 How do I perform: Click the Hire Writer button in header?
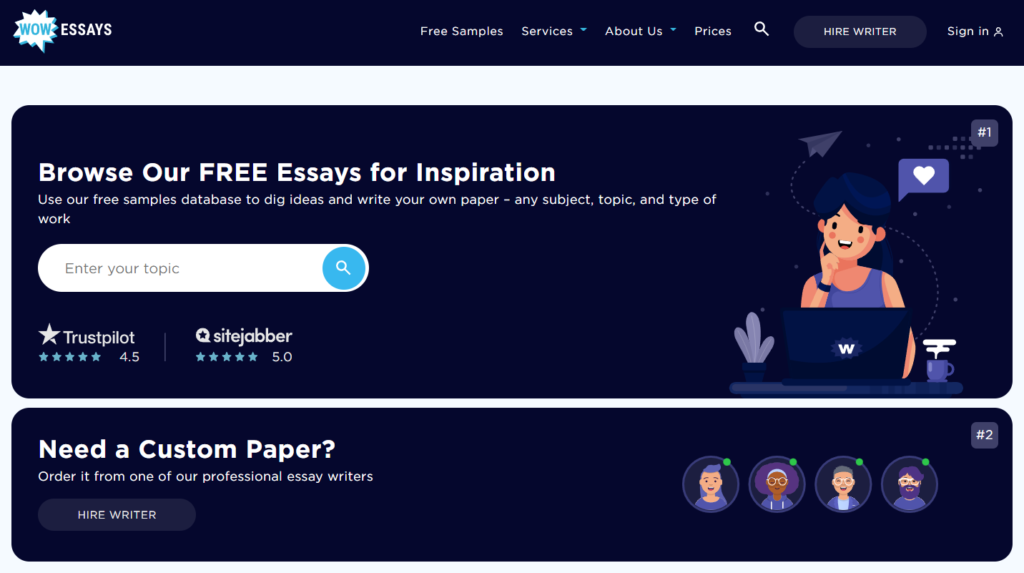(859, 31)
